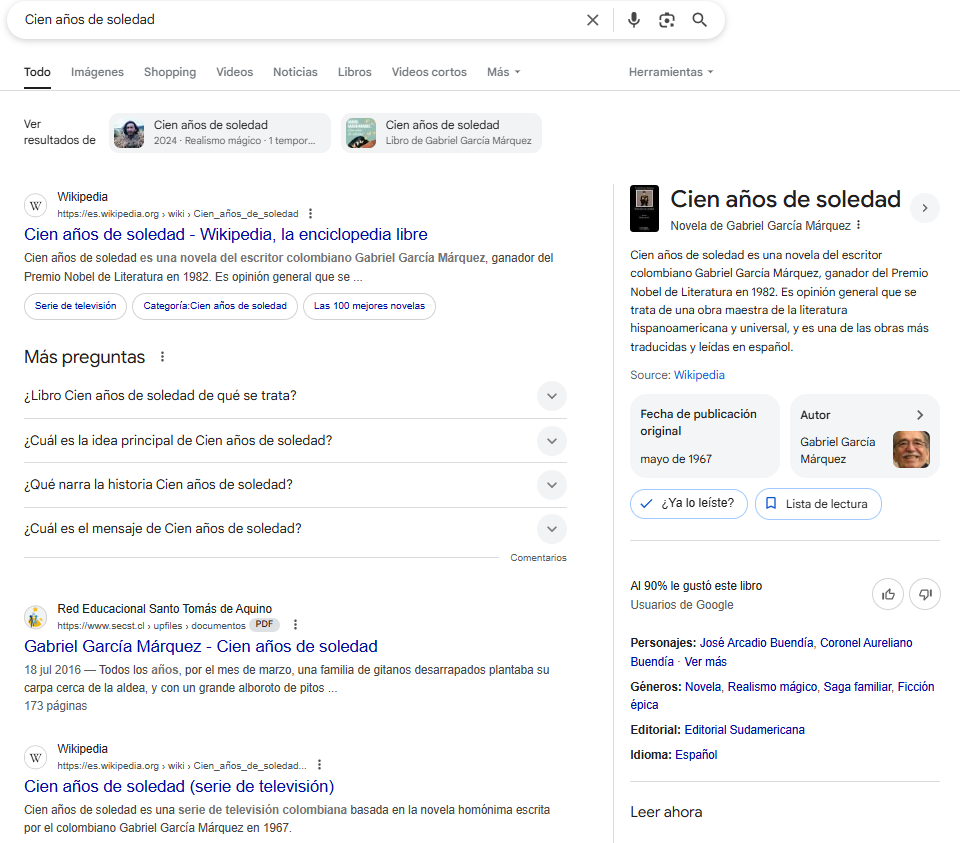Expand question about la idea principal
960x843 pixels.
click(551, 440)
